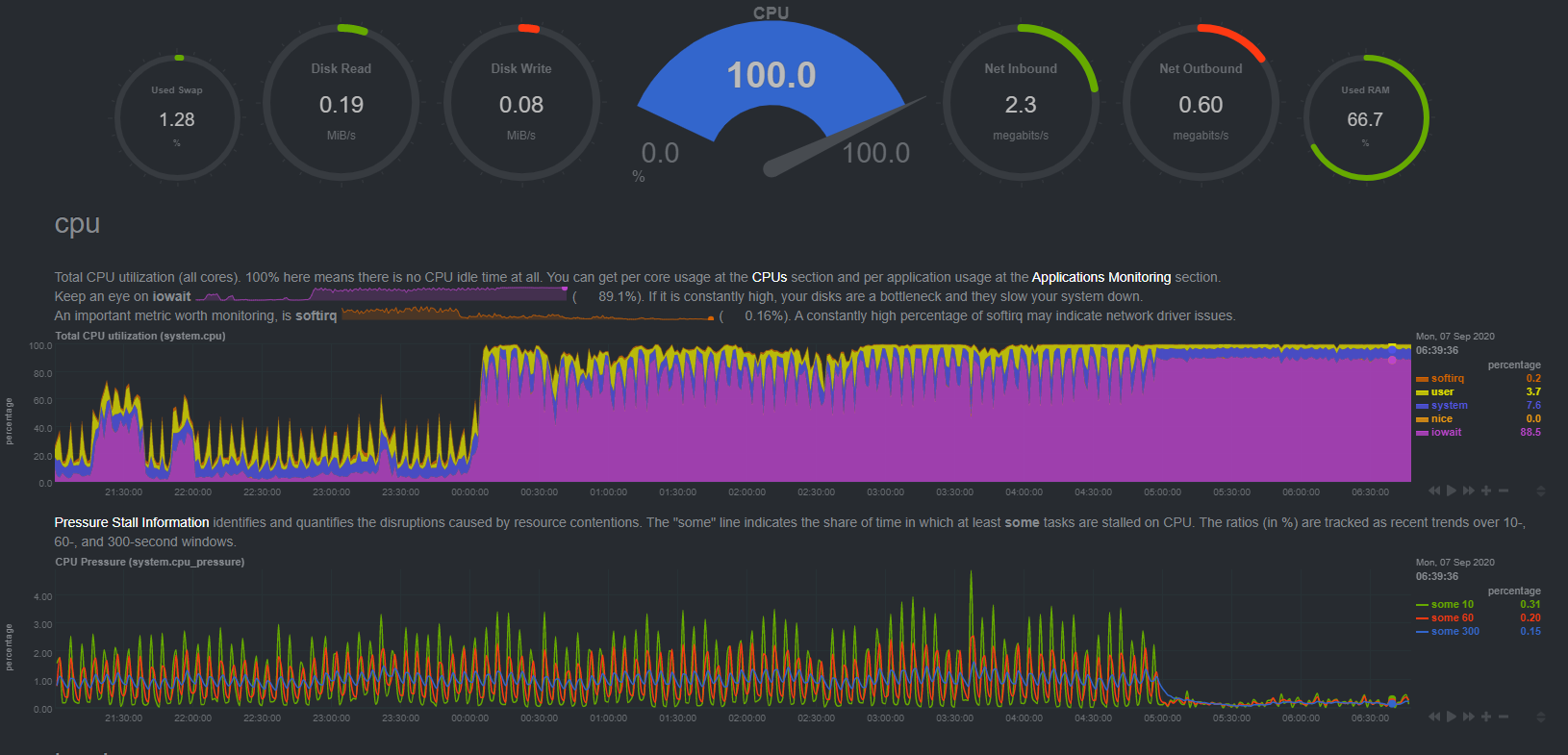
Task: Zoom in with plus icon on CPU utilization chart
Action: click(x=1486, y=491)
